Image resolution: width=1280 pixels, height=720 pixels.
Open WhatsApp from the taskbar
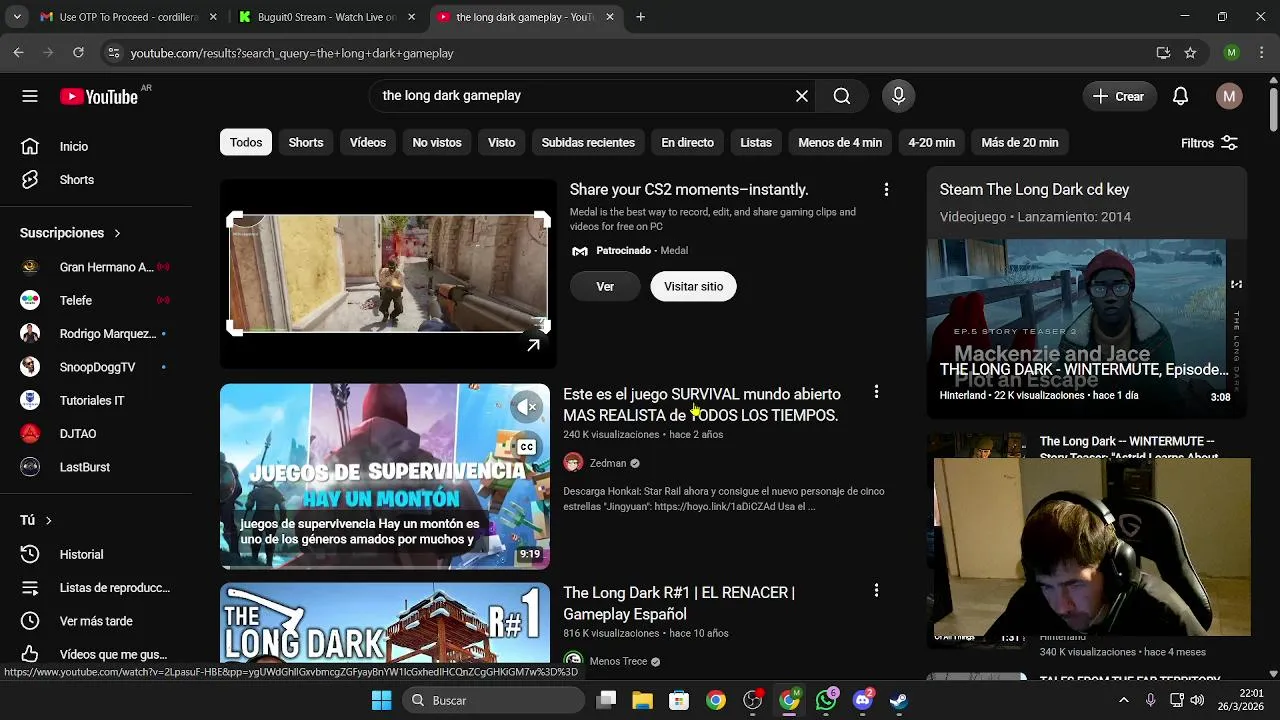(826, 700)
